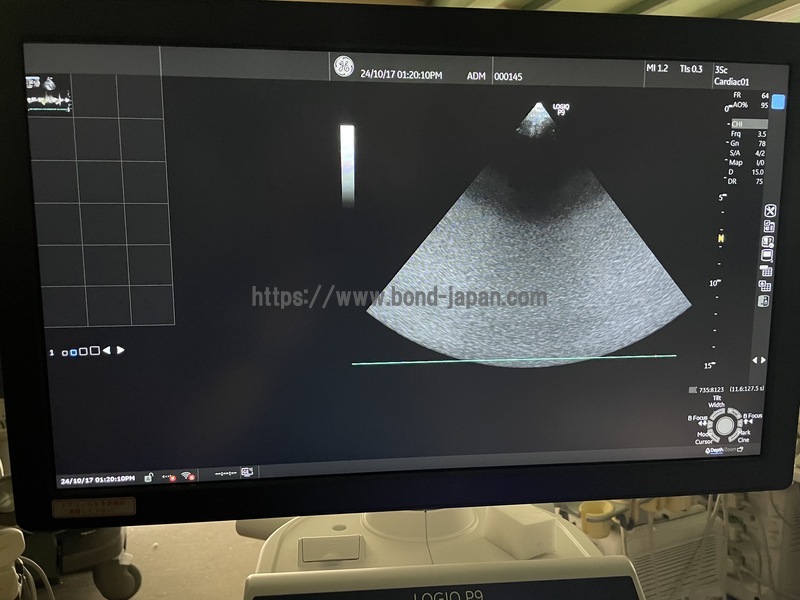
Task: Go to next clipboard page with right arrow
Action: 121,351
